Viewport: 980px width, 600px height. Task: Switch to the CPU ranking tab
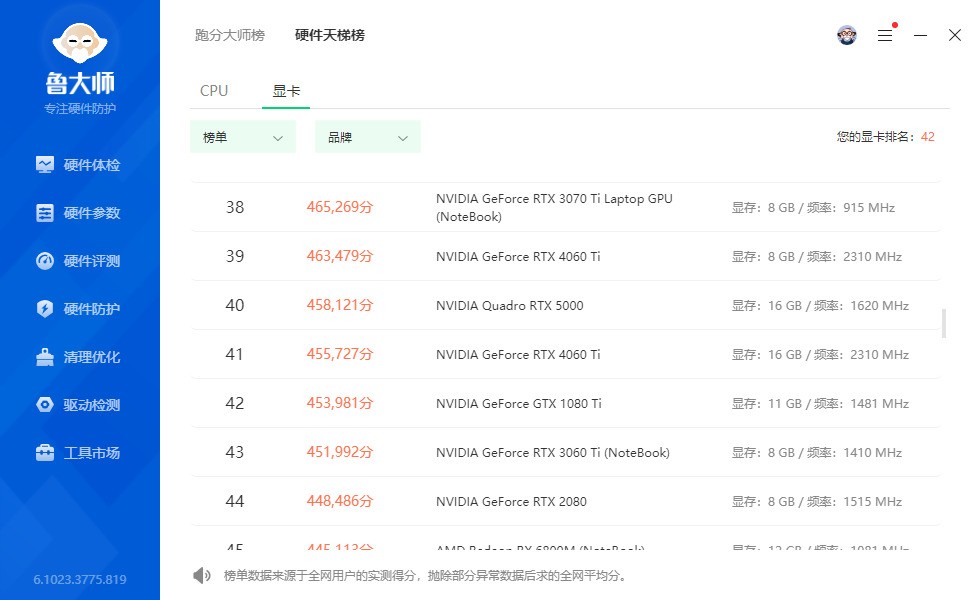tap(214, 91)
